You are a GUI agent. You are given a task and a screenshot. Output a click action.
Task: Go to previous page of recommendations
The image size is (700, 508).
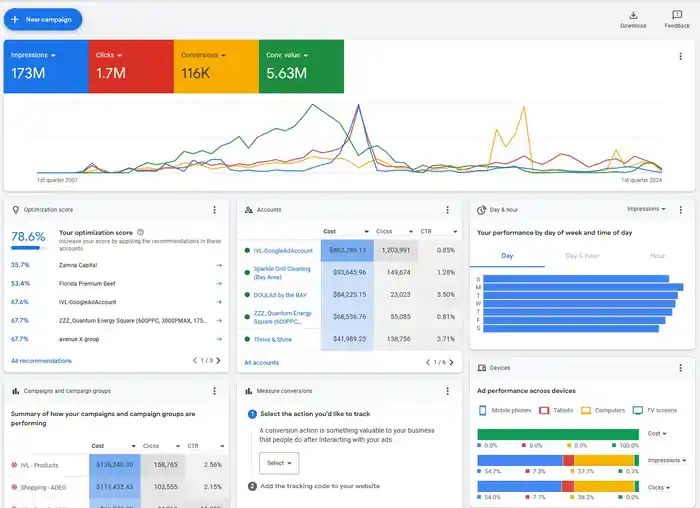[x=195, y=361]
